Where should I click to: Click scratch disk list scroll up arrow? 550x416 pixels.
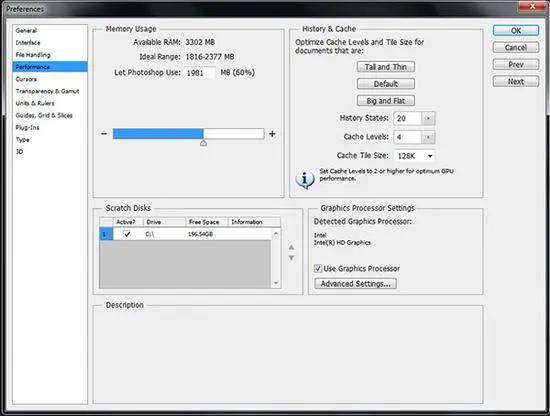click(x=276, y=233)
